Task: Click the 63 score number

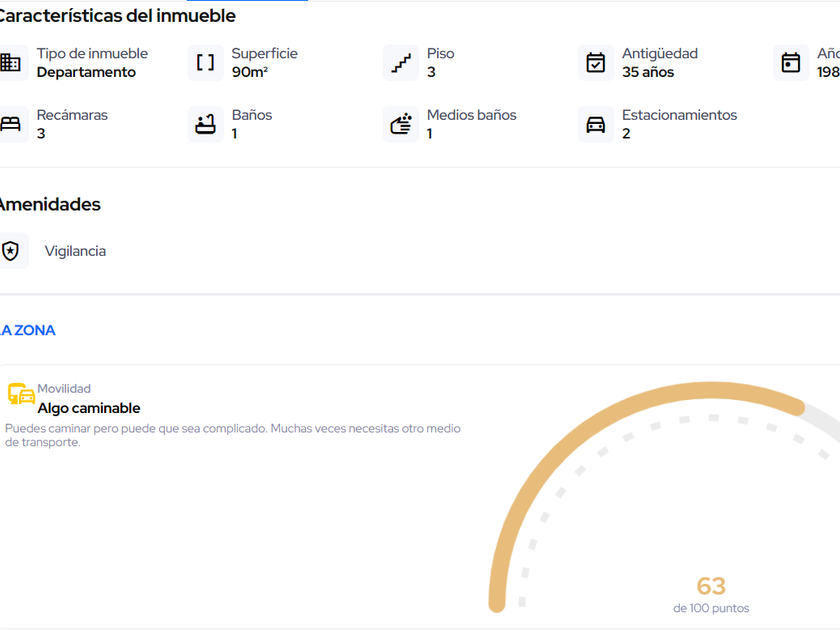Action: (711, 586)
